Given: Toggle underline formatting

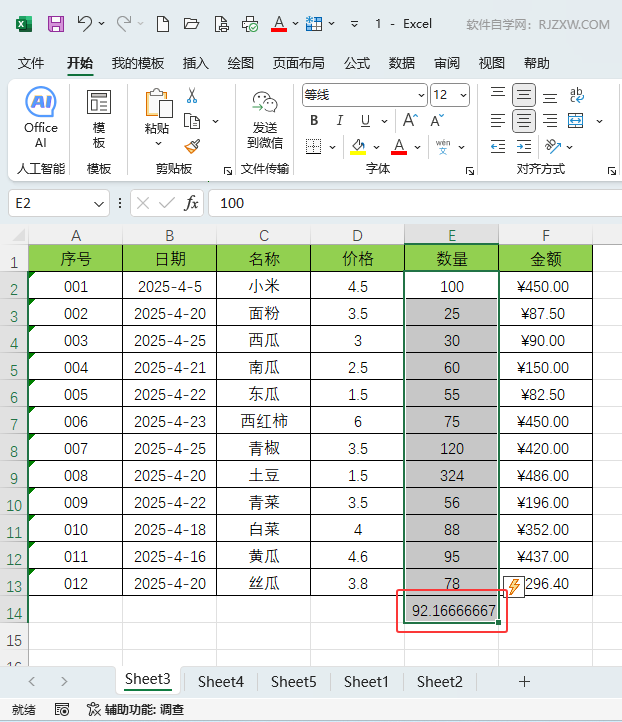Looking at the screenshot, I should coord(365,121).
